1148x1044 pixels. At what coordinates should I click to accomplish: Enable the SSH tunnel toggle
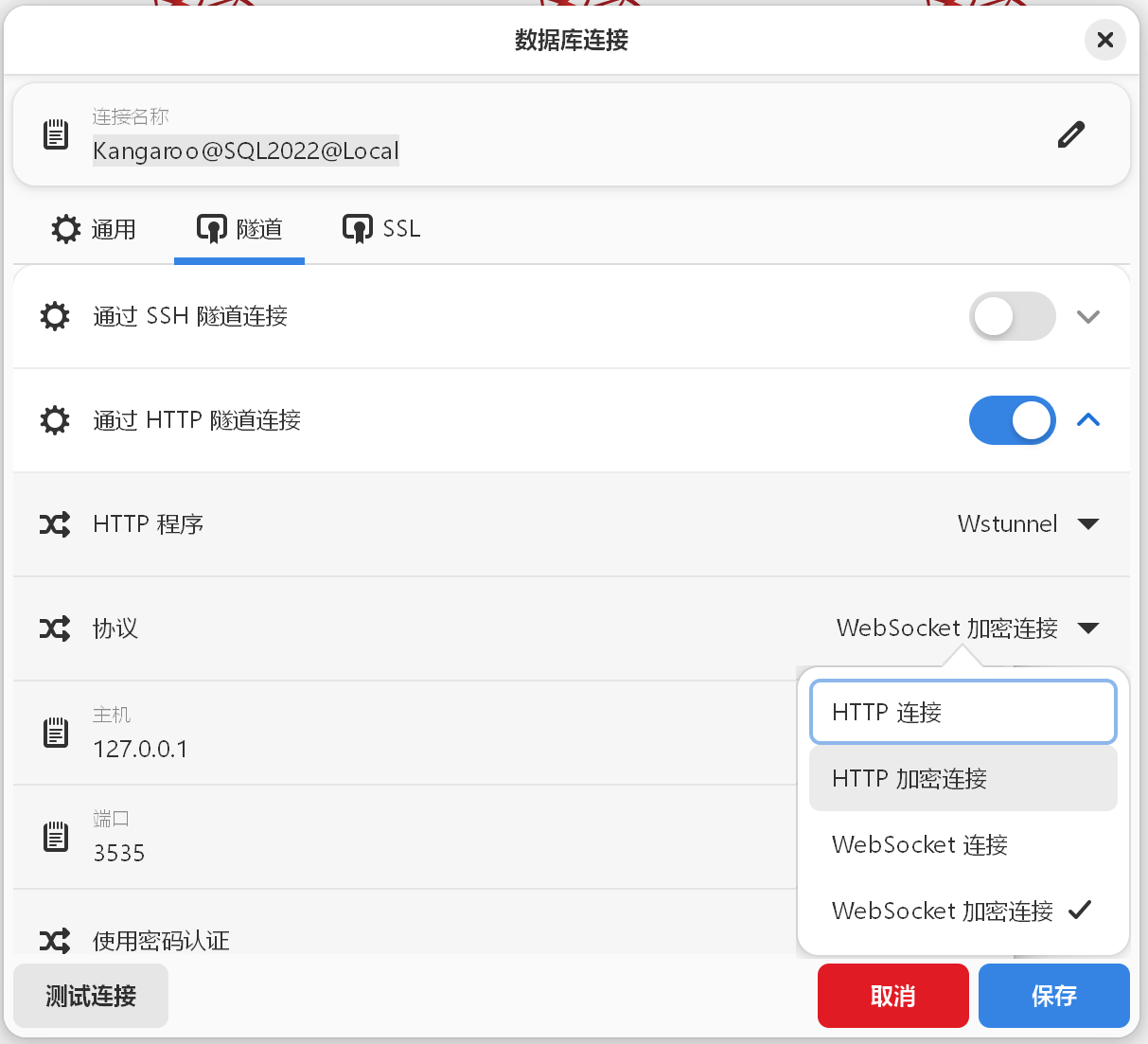tap(1012, 316)
